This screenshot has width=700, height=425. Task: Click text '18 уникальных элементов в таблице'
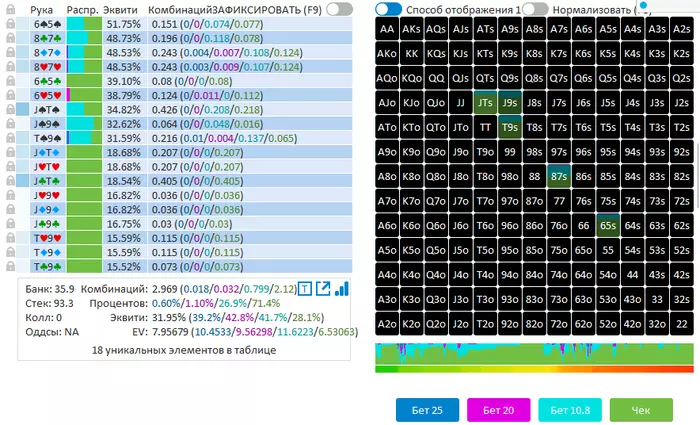[184, 350]
